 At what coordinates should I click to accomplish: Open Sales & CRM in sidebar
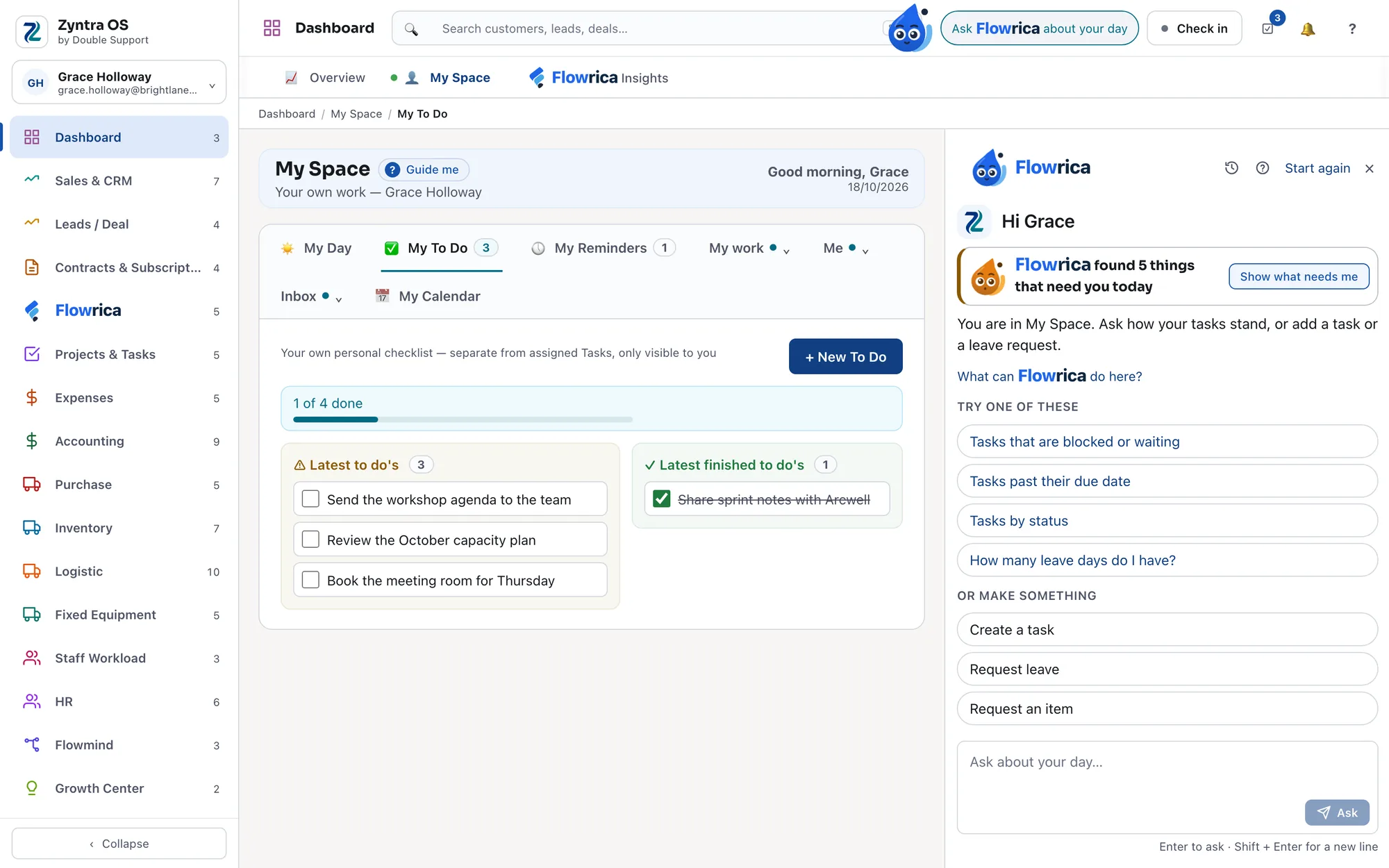pyautogui.click(x=119, y=181)
